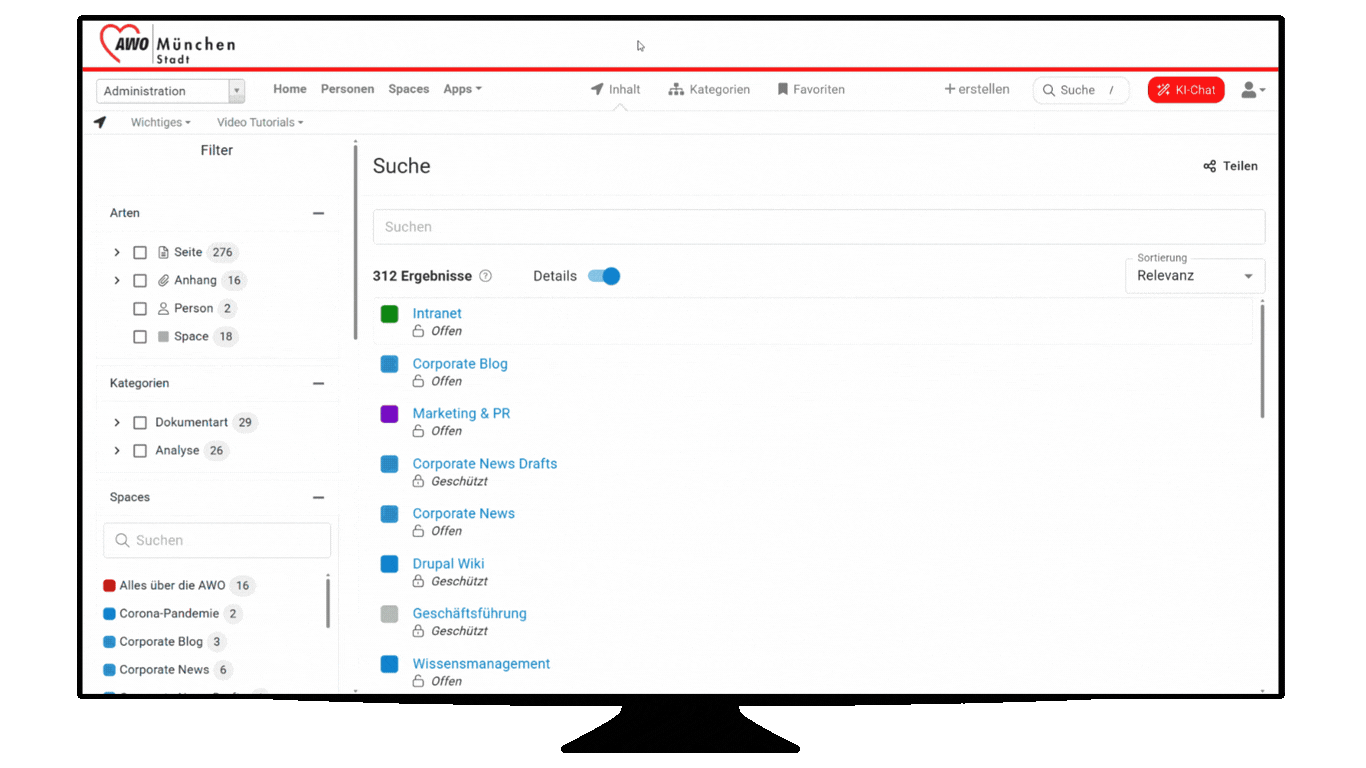Click the blue Corona-Pandemie color swatch

pyautogui.click(x=110, y=614)
